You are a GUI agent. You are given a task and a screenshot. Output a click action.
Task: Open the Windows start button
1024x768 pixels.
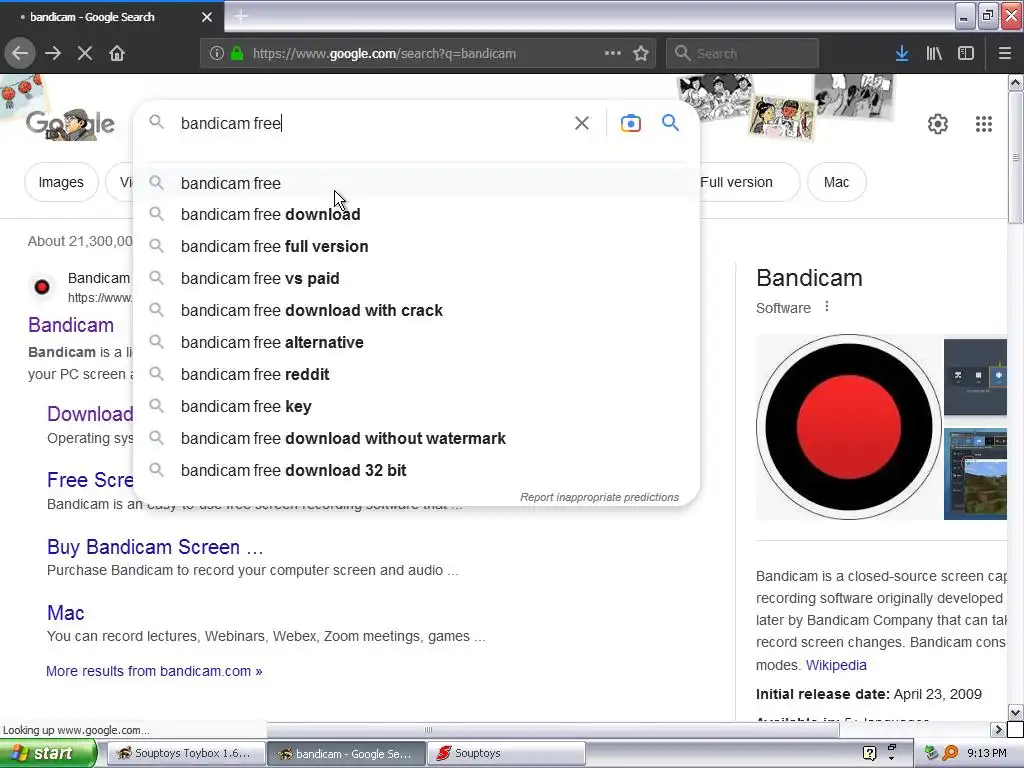tap(48, 753)
